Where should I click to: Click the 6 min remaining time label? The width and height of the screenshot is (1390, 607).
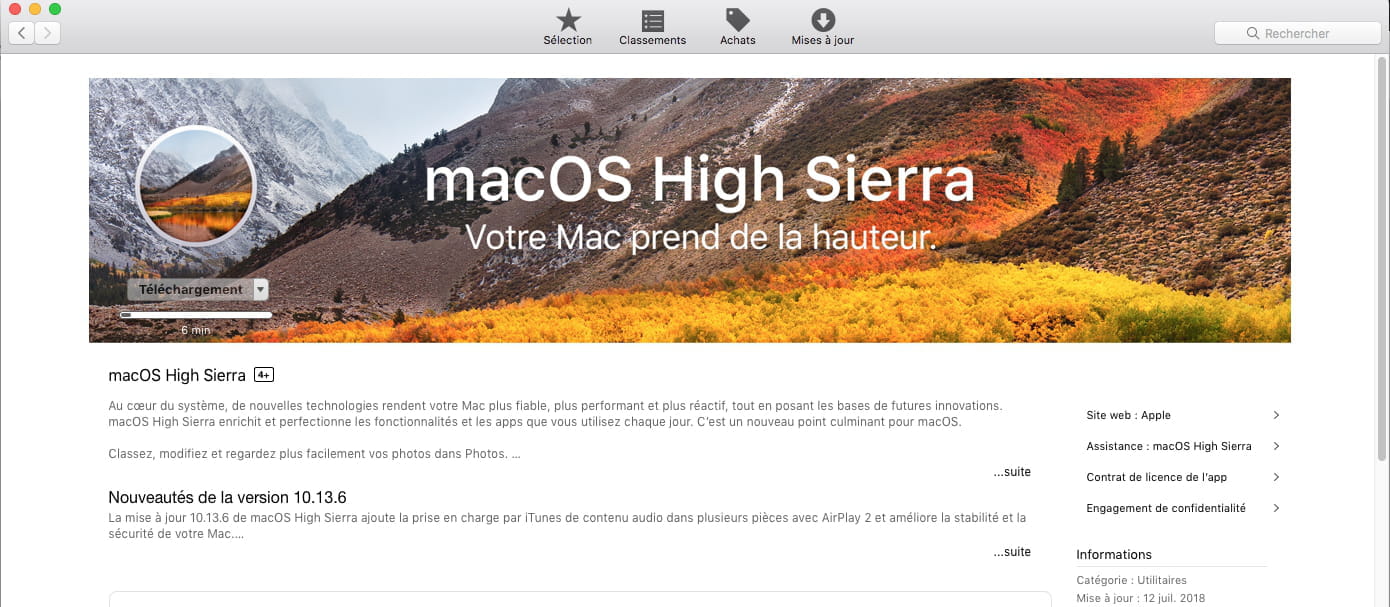[196, 330]
